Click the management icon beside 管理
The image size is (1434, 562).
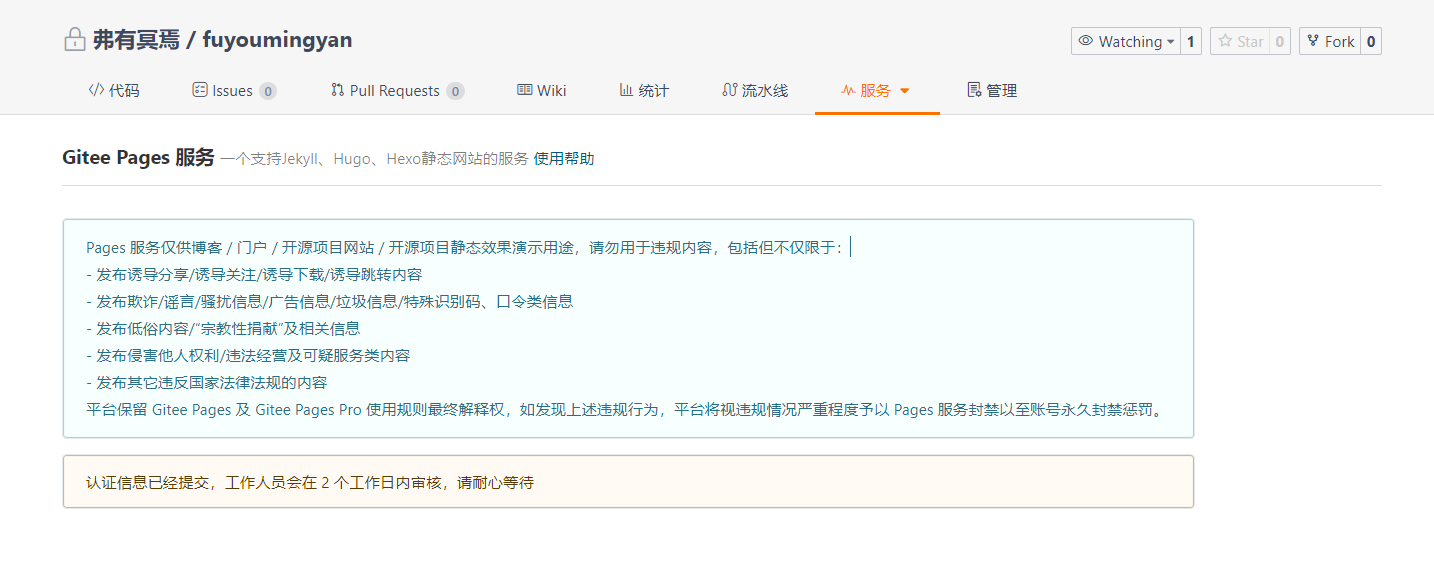tap(974, 90)
